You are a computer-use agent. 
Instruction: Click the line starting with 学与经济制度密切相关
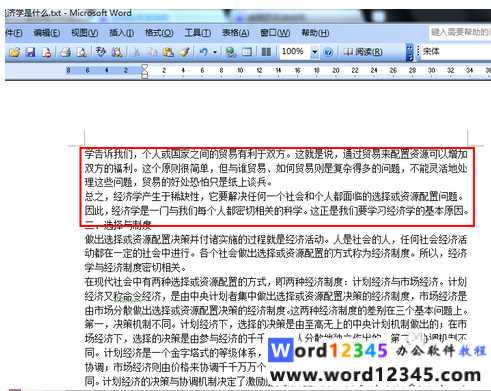[135, 267]
